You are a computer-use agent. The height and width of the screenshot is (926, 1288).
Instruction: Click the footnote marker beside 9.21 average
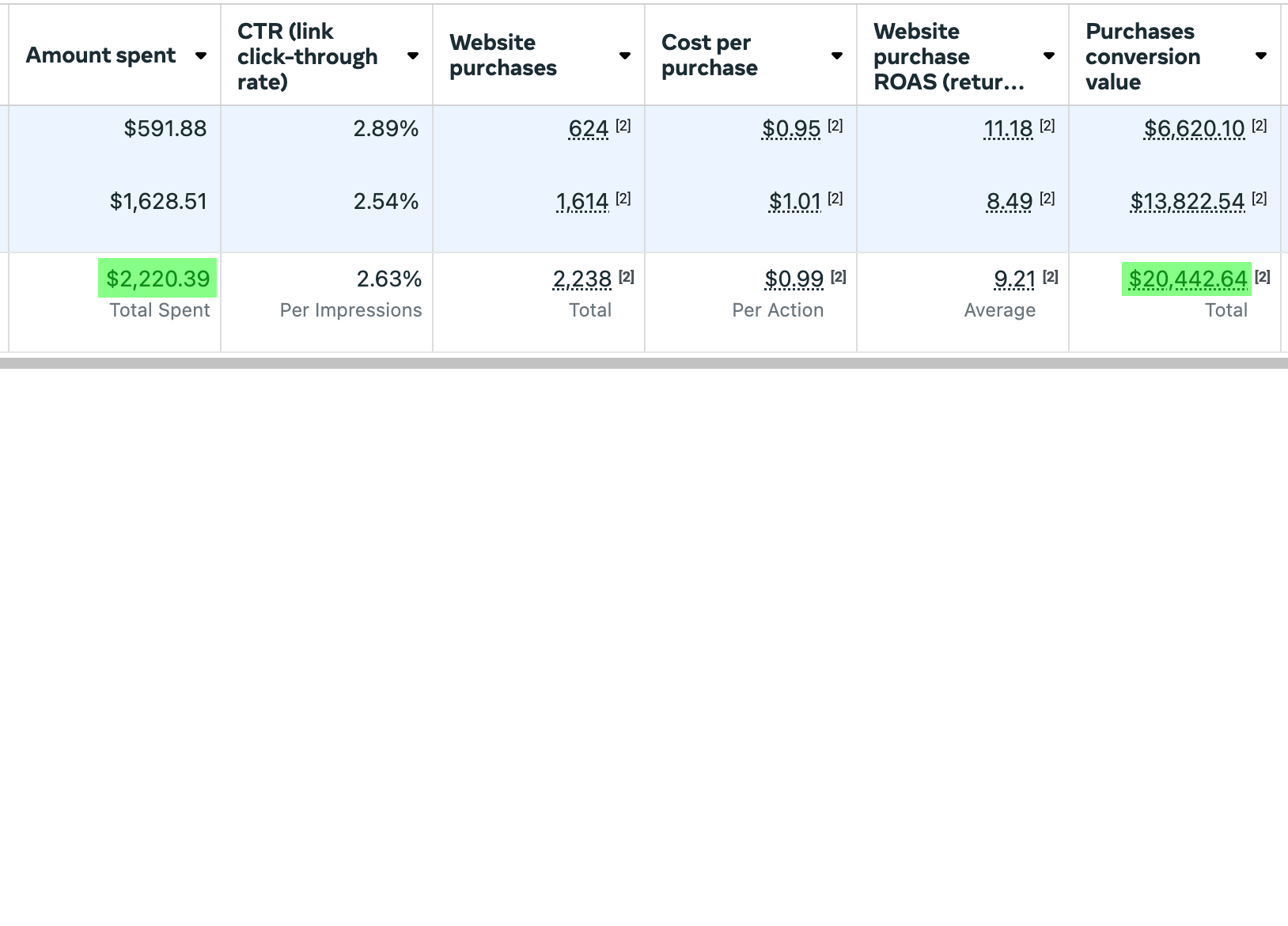point(1051,277)
